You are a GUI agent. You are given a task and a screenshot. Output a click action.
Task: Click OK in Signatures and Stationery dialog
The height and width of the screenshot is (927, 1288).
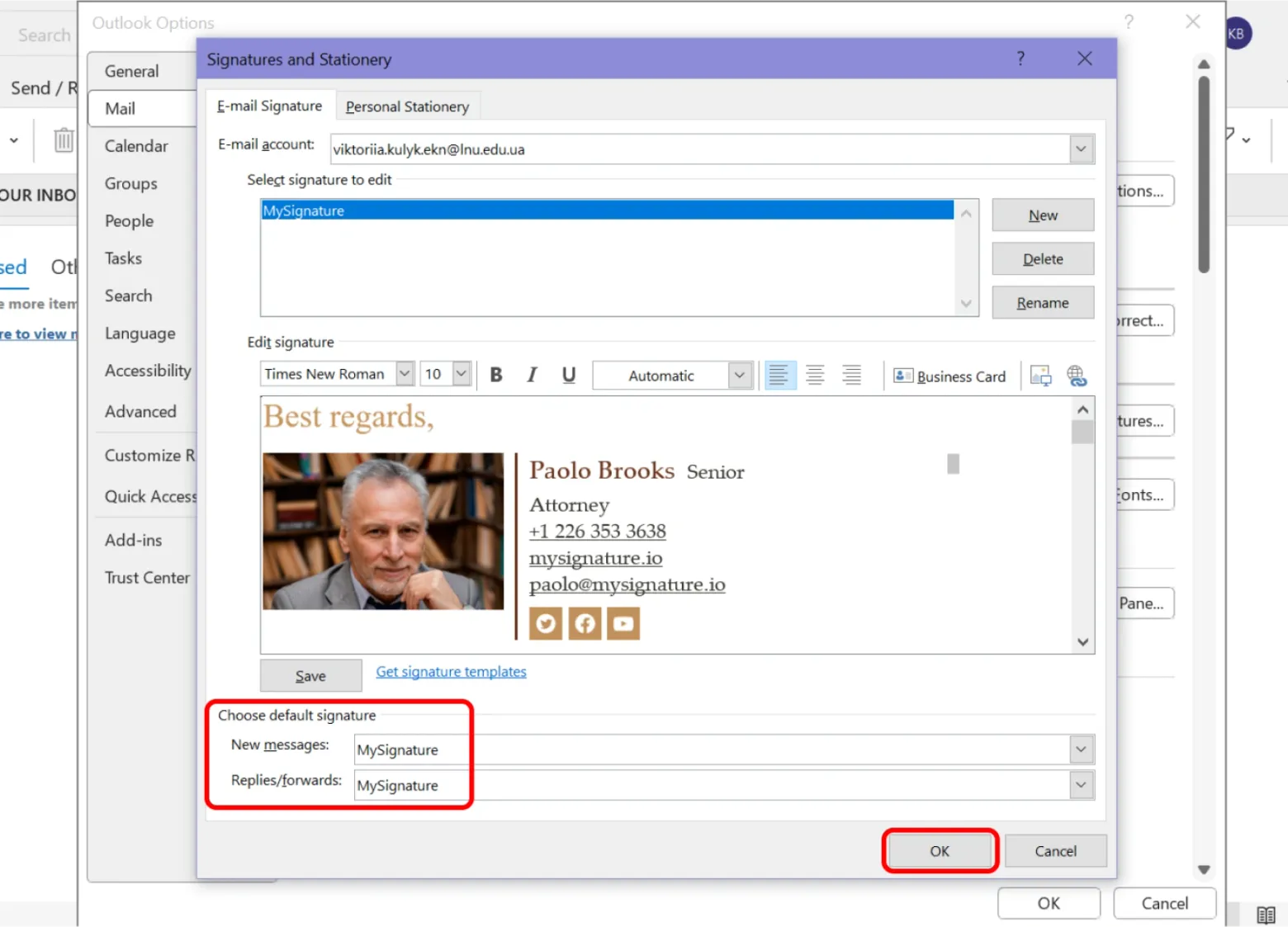(940, 851)
